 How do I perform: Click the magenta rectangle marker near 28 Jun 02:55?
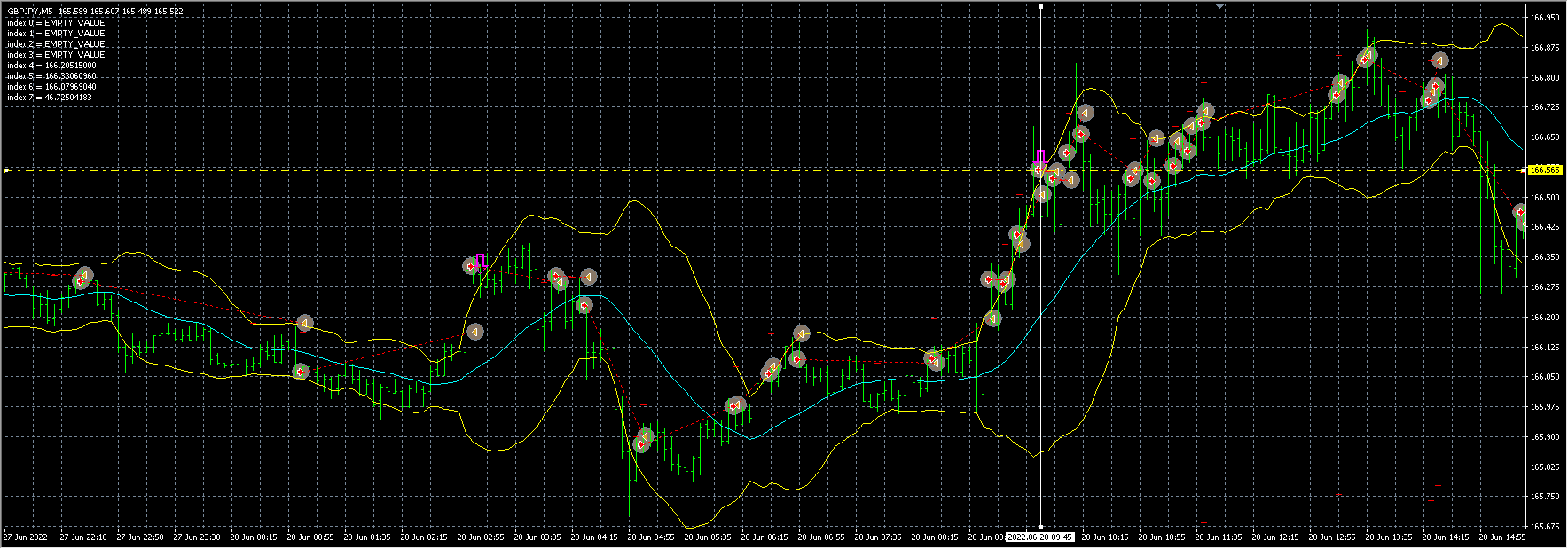pos(481,260)
